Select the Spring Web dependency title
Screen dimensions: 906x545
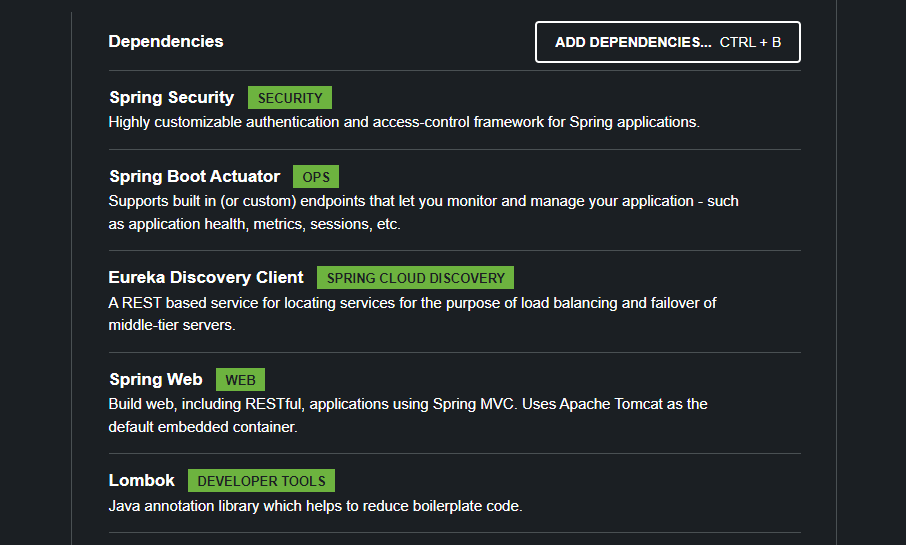156,379
